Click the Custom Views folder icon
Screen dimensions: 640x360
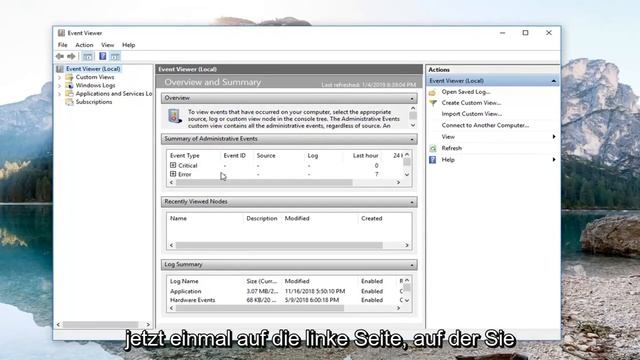click(x=69, y=77)
